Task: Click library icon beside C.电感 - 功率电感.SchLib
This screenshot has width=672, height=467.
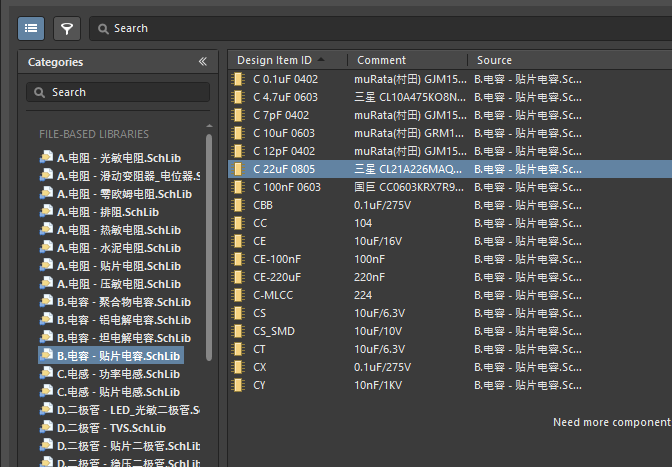Action: coord(46,374)
